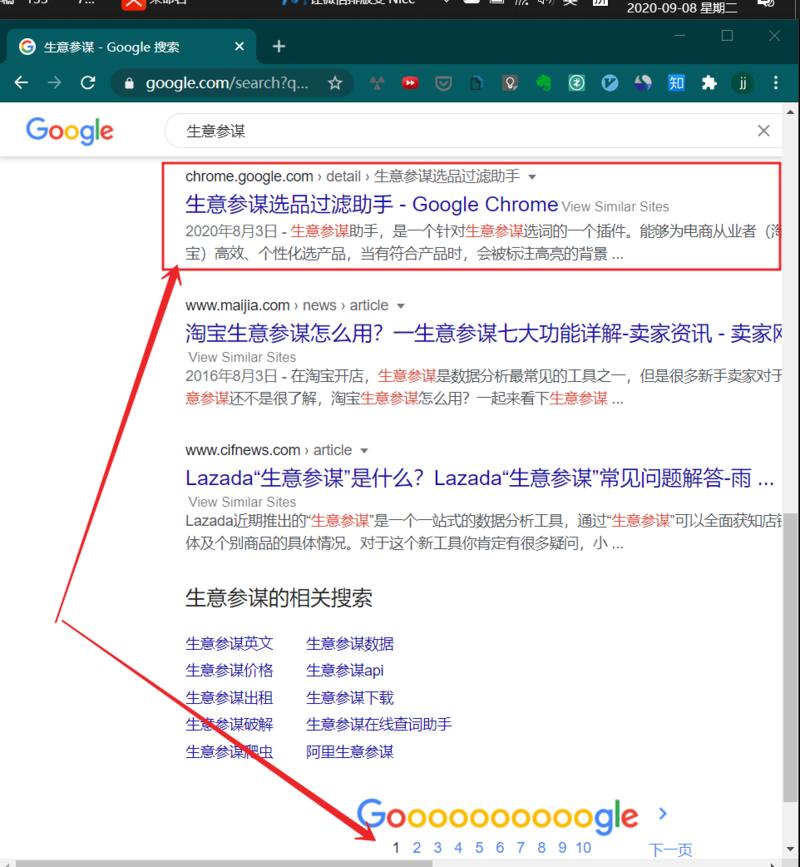Open the www.cifnews.com result dropdown arrow
This screenshot has width=800, height=867.
(364, 450)
